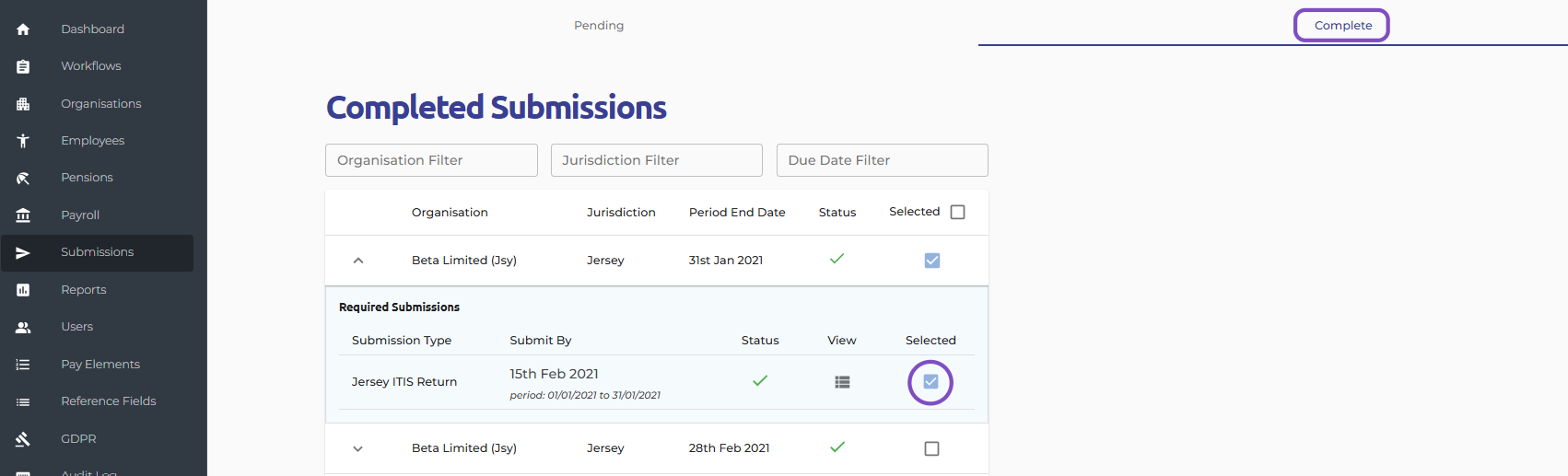Click the Organisations building icon

point(23,104)
